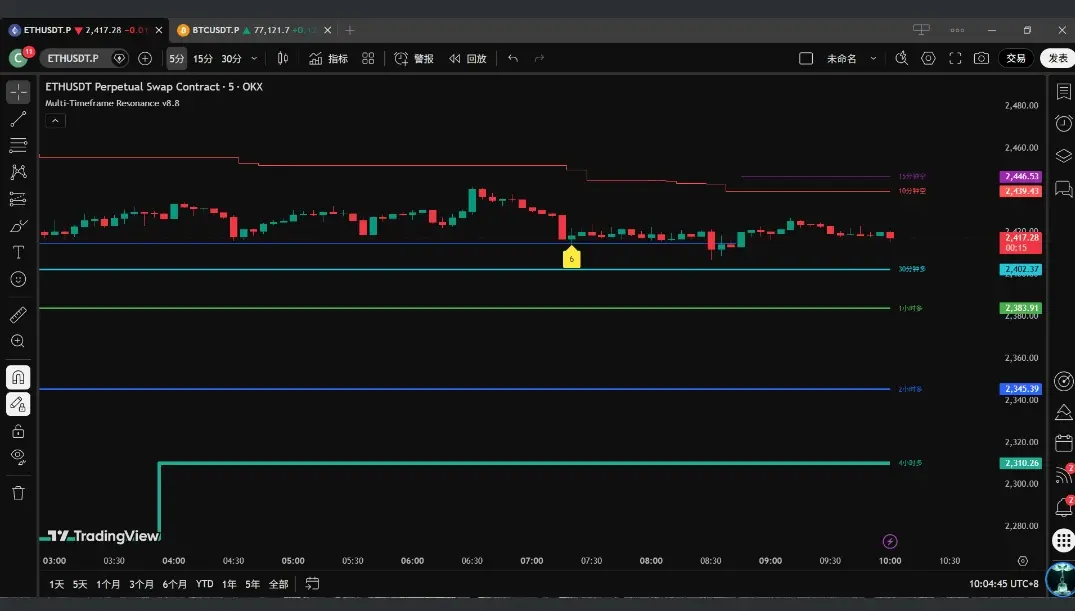Open the indicators menu (指标)
1075x611 pixels.
pos(328,58)
